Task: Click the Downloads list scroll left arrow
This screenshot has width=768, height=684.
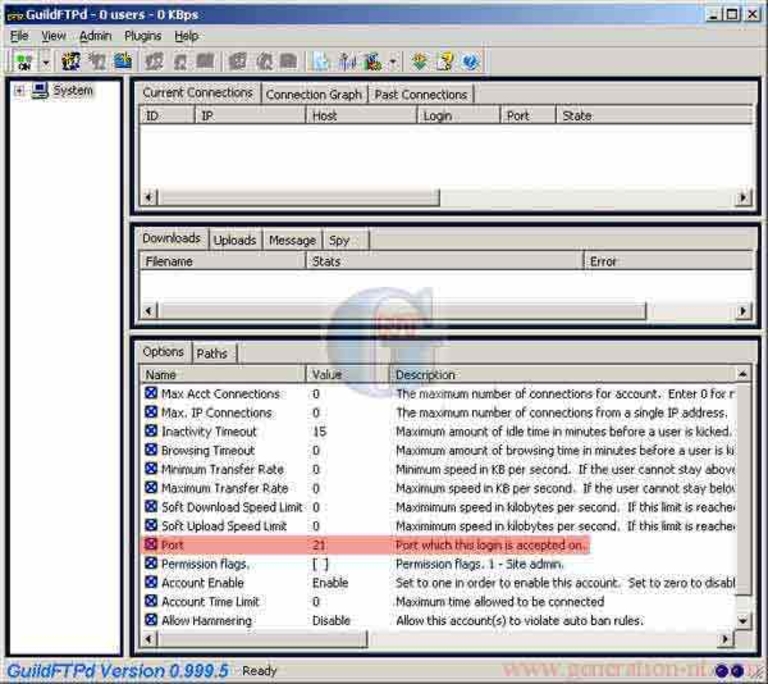Action: tap(149, 311)
